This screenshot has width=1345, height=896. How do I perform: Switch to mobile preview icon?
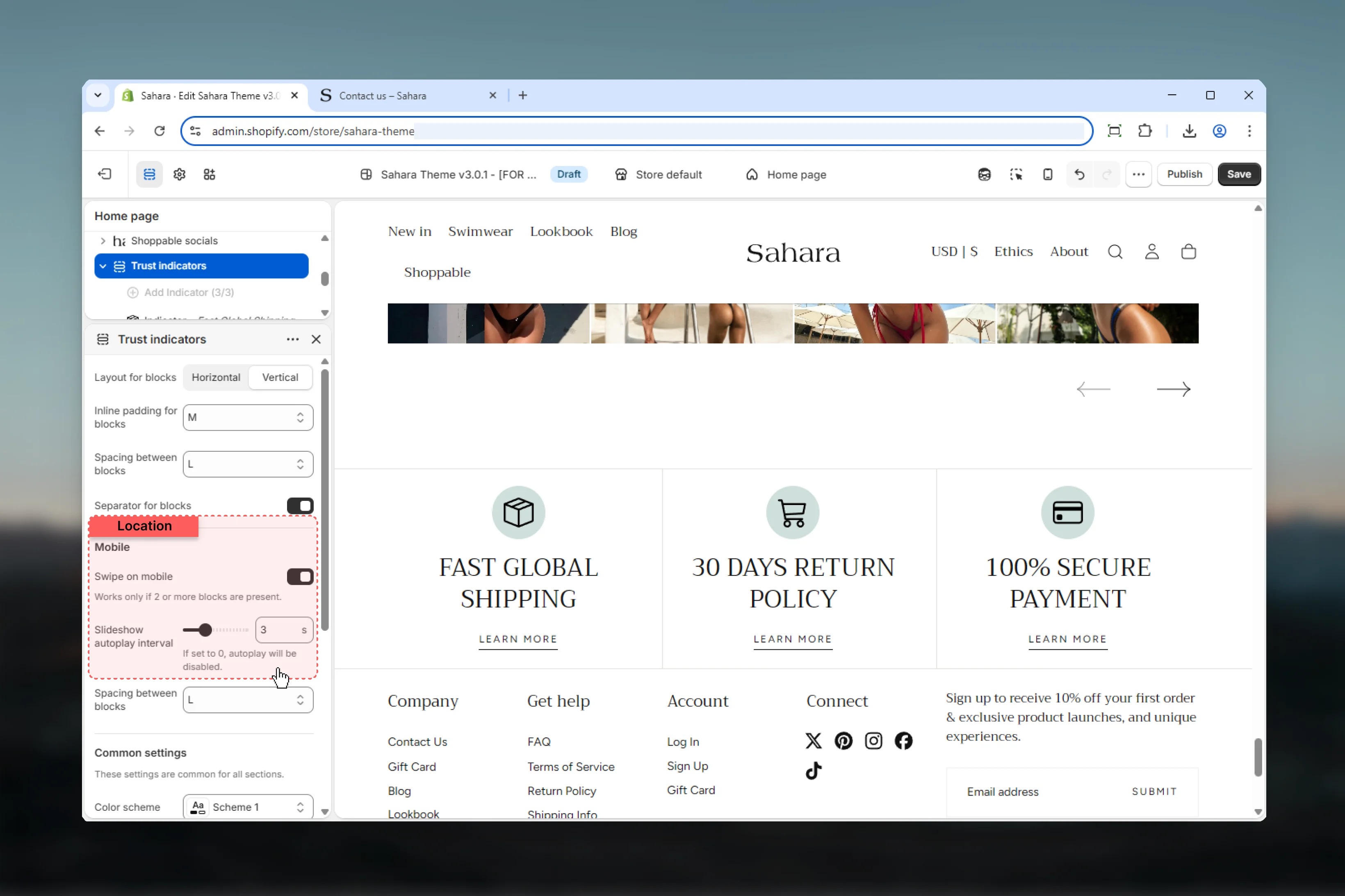pyautogui.click(x=1047, y=174)
